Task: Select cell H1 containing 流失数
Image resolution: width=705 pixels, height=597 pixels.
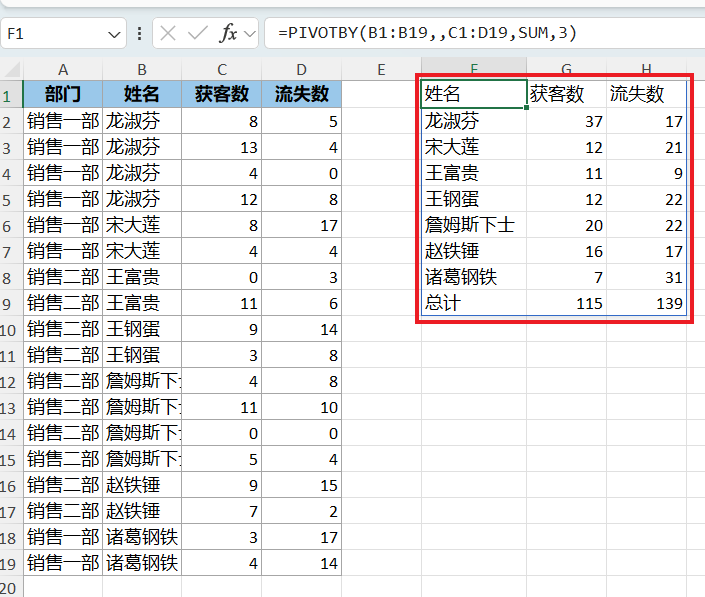Action: click(646, 94)
